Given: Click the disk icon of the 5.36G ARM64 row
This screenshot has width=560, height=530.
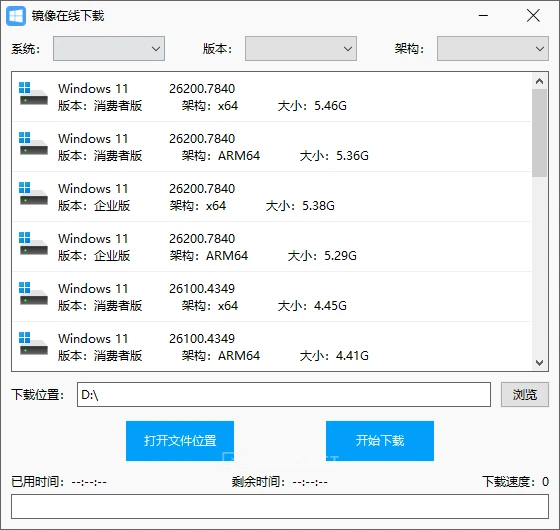Looking at the screenshot, I should coord(33,143).
